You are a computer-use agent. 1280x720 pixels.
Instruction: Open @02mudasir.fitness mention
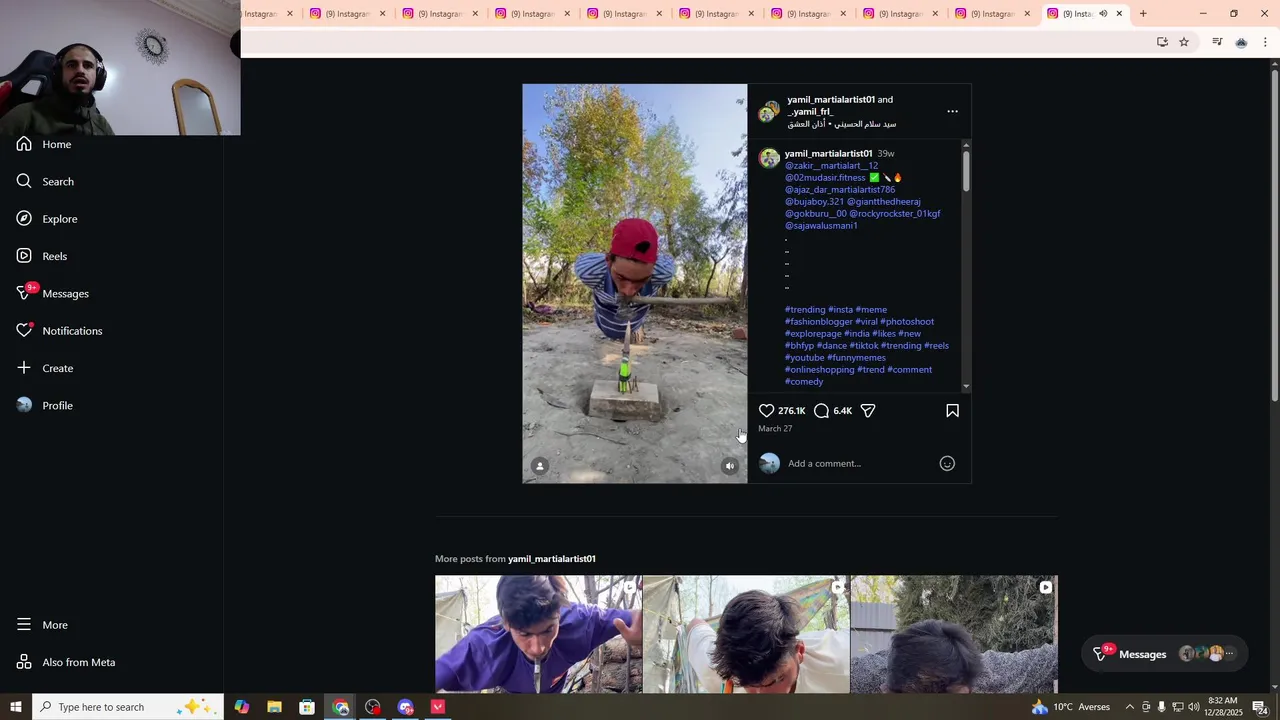point(825,178)
